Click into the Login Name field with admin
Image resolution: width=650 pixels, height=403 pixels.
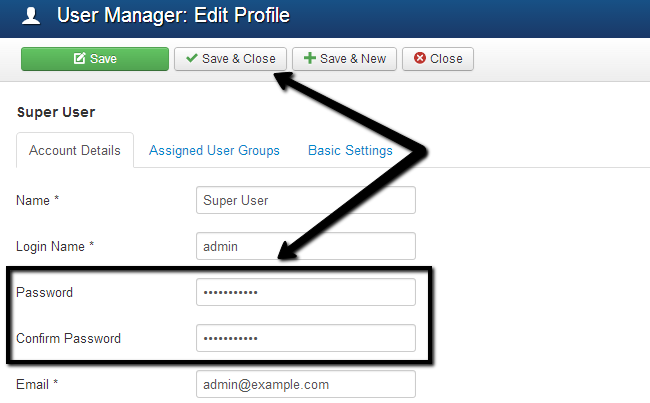pyautogui.click(x=305, y=246)
